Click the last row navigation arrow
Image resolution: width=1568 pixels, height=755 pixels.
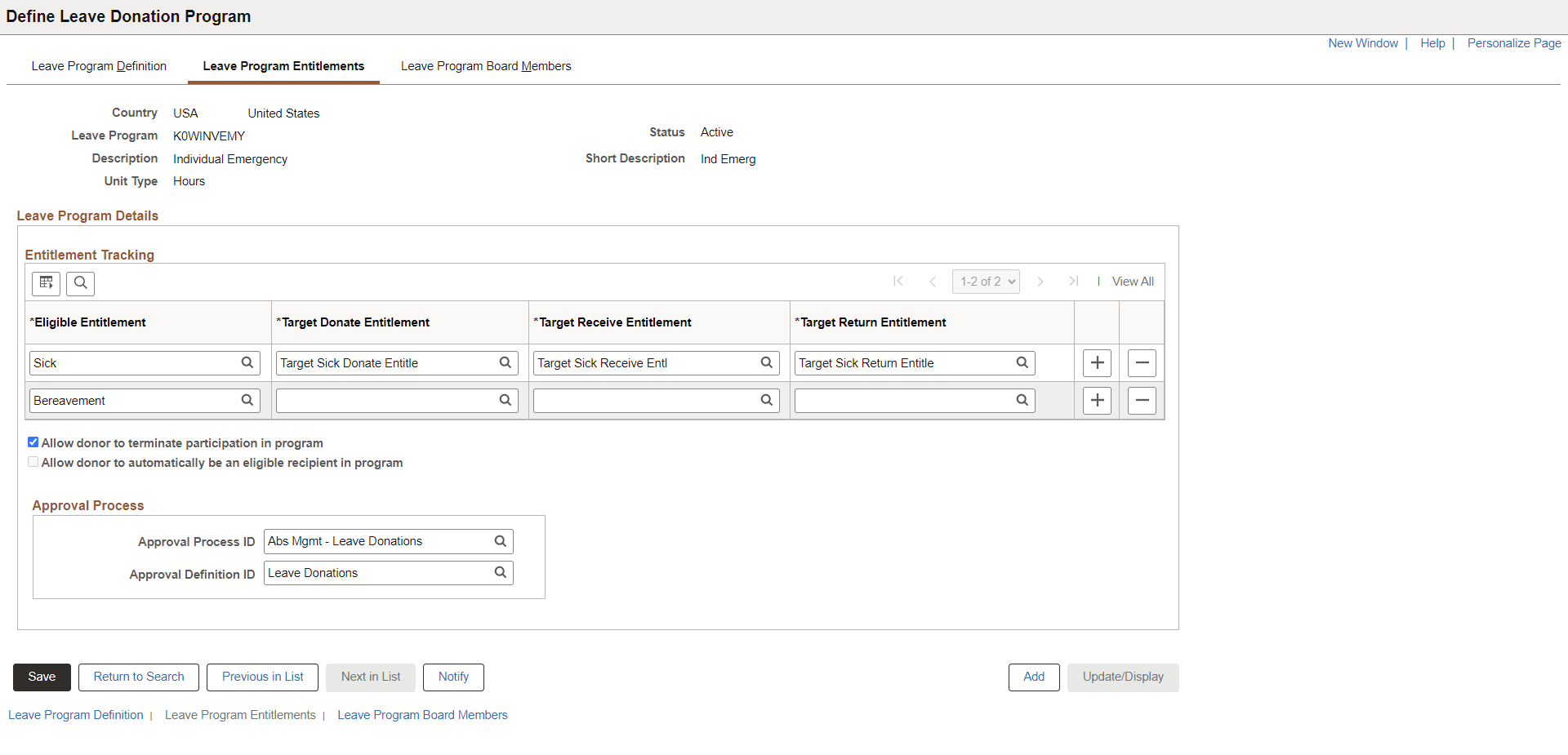click(x=1074, y=281)
